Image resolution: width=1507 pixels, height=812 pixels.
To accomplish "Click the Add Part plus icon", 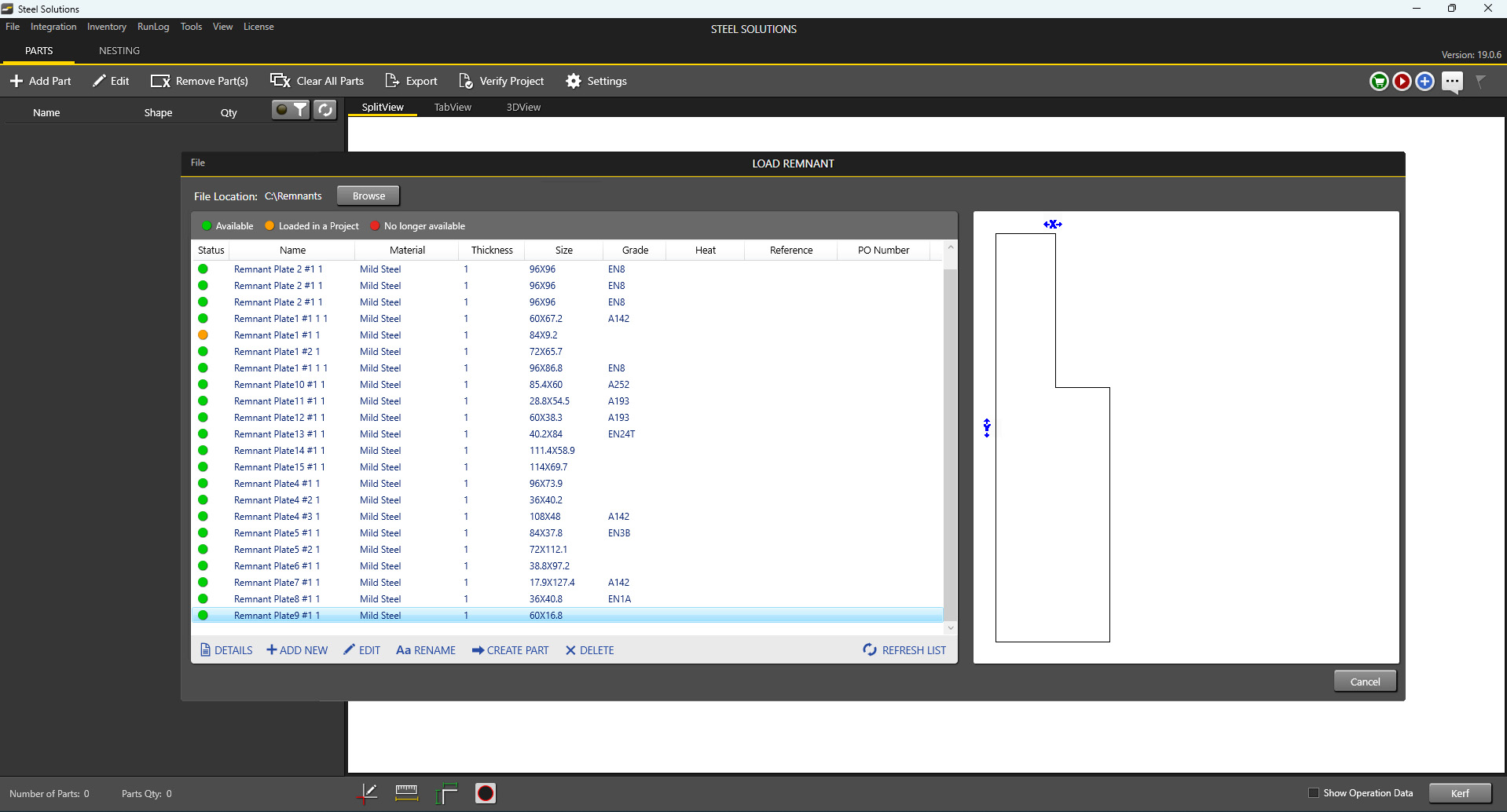I will click(16, 81).
